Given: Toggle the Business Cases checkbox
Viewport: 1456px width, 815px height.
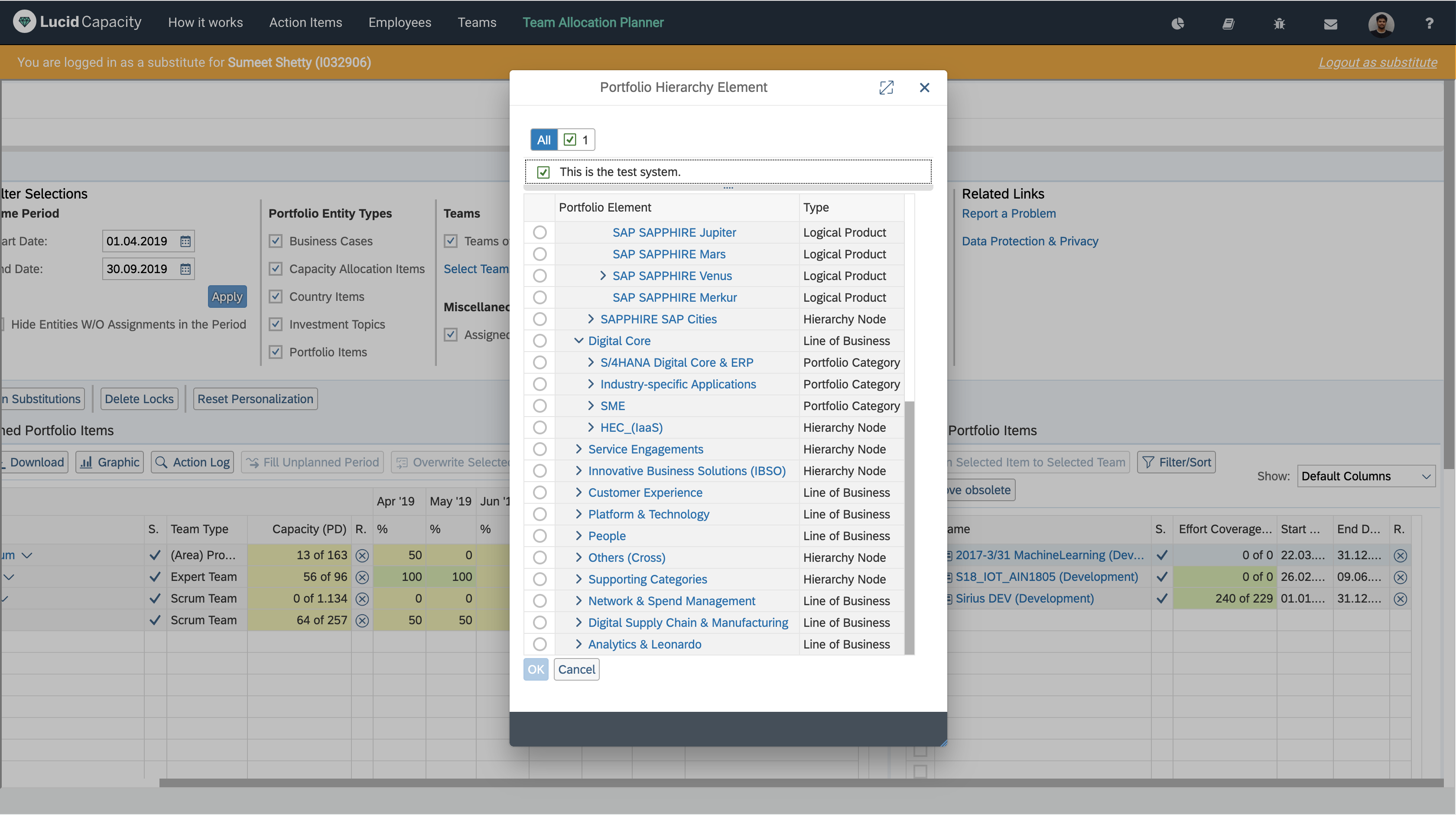Looking at the screenshot, I should click(276, 241).
